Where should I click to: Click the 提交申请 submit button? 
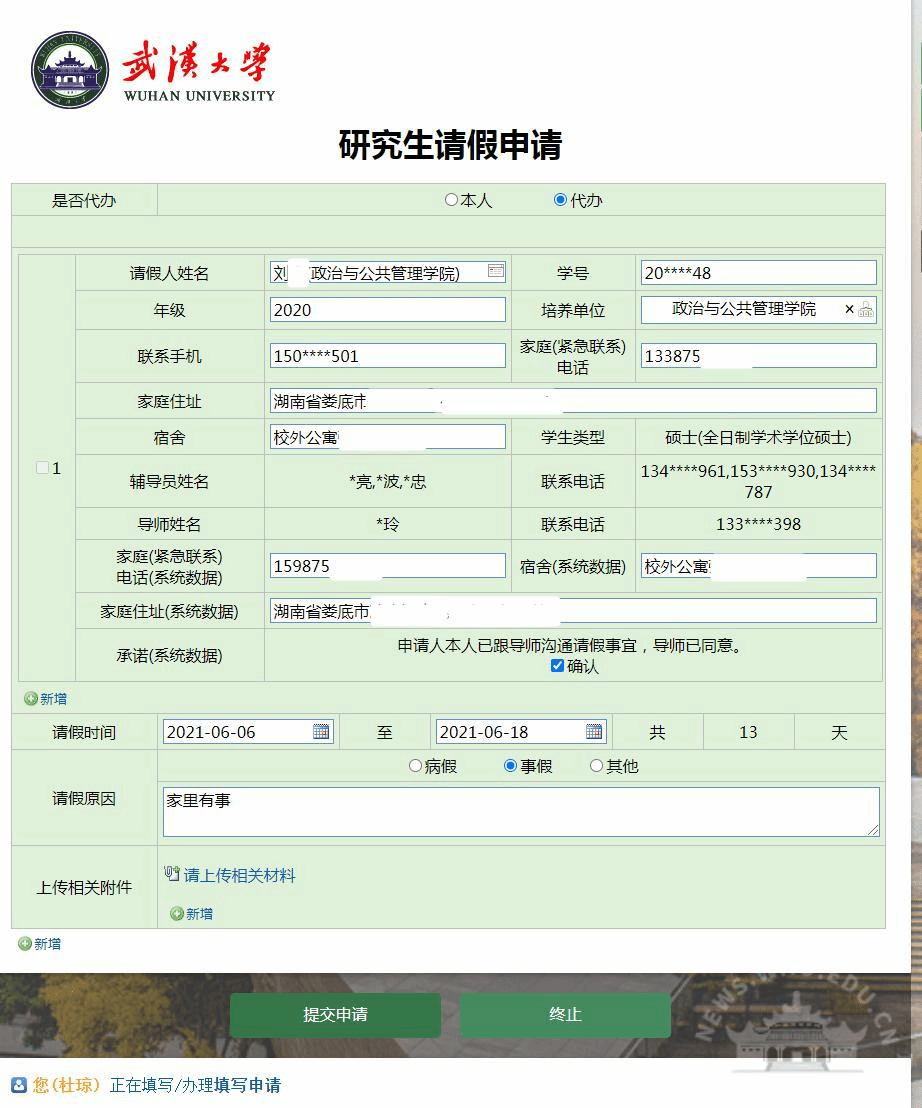[x=335, y=1014]
